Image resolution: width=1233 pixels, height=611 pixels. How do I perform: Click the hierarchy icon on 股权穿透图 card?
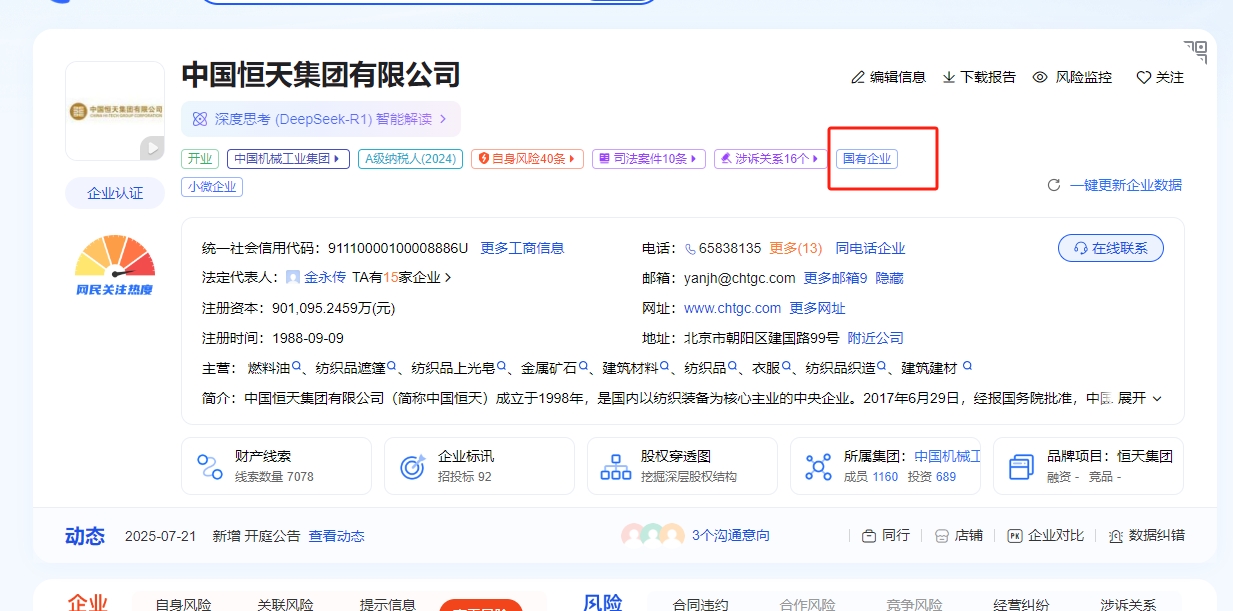(x=615, y=466)
